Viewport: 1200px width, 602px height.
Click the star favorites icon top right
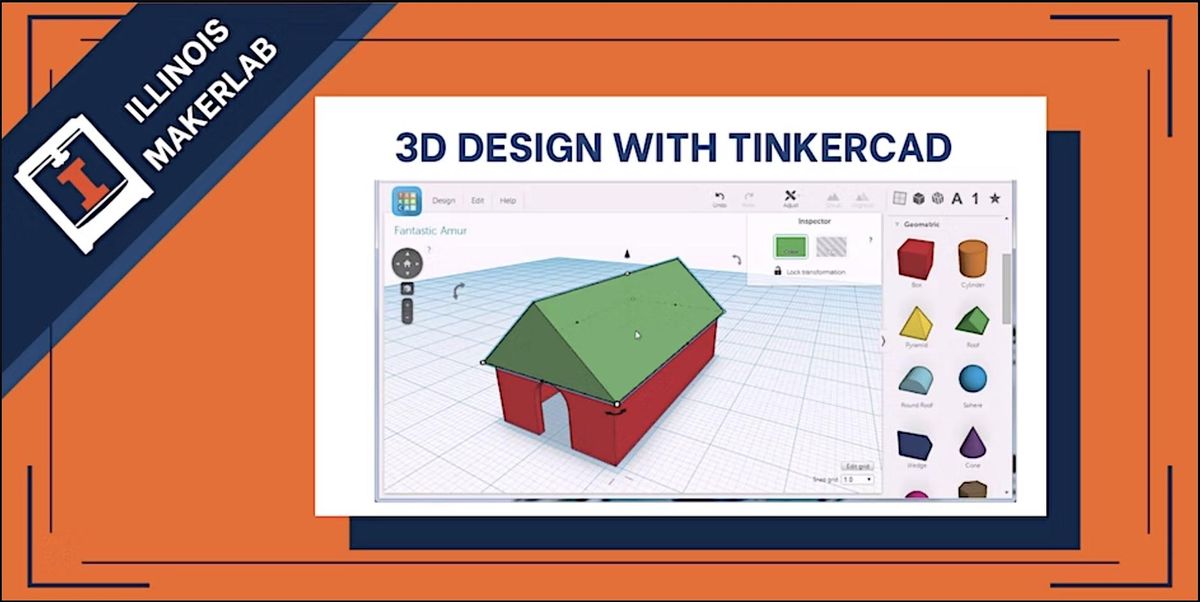[x=993, y=197]
